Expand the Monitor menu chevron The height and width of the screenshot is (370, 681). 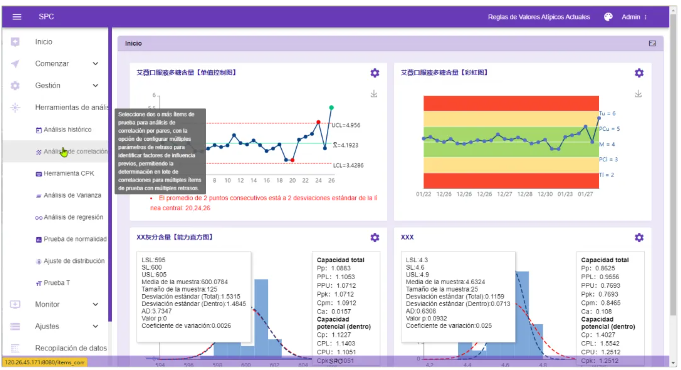(96, 304)
